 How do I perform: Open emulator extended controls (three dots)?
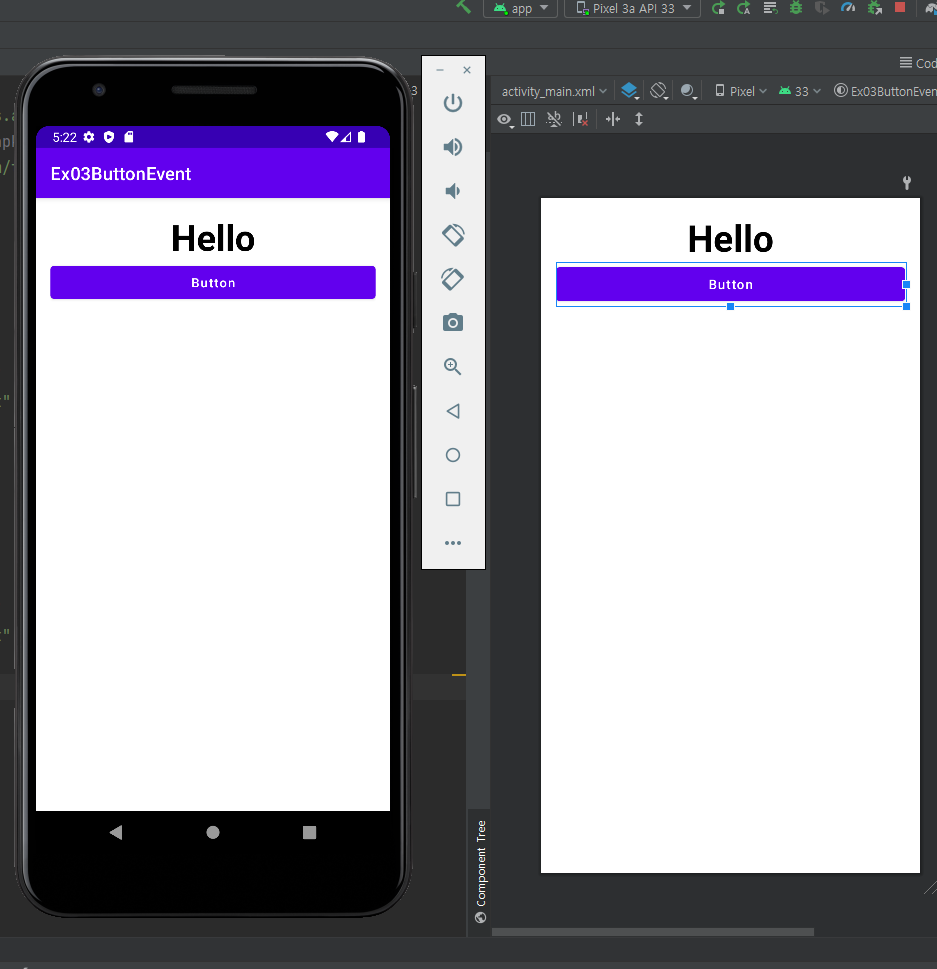pos(453,543)
